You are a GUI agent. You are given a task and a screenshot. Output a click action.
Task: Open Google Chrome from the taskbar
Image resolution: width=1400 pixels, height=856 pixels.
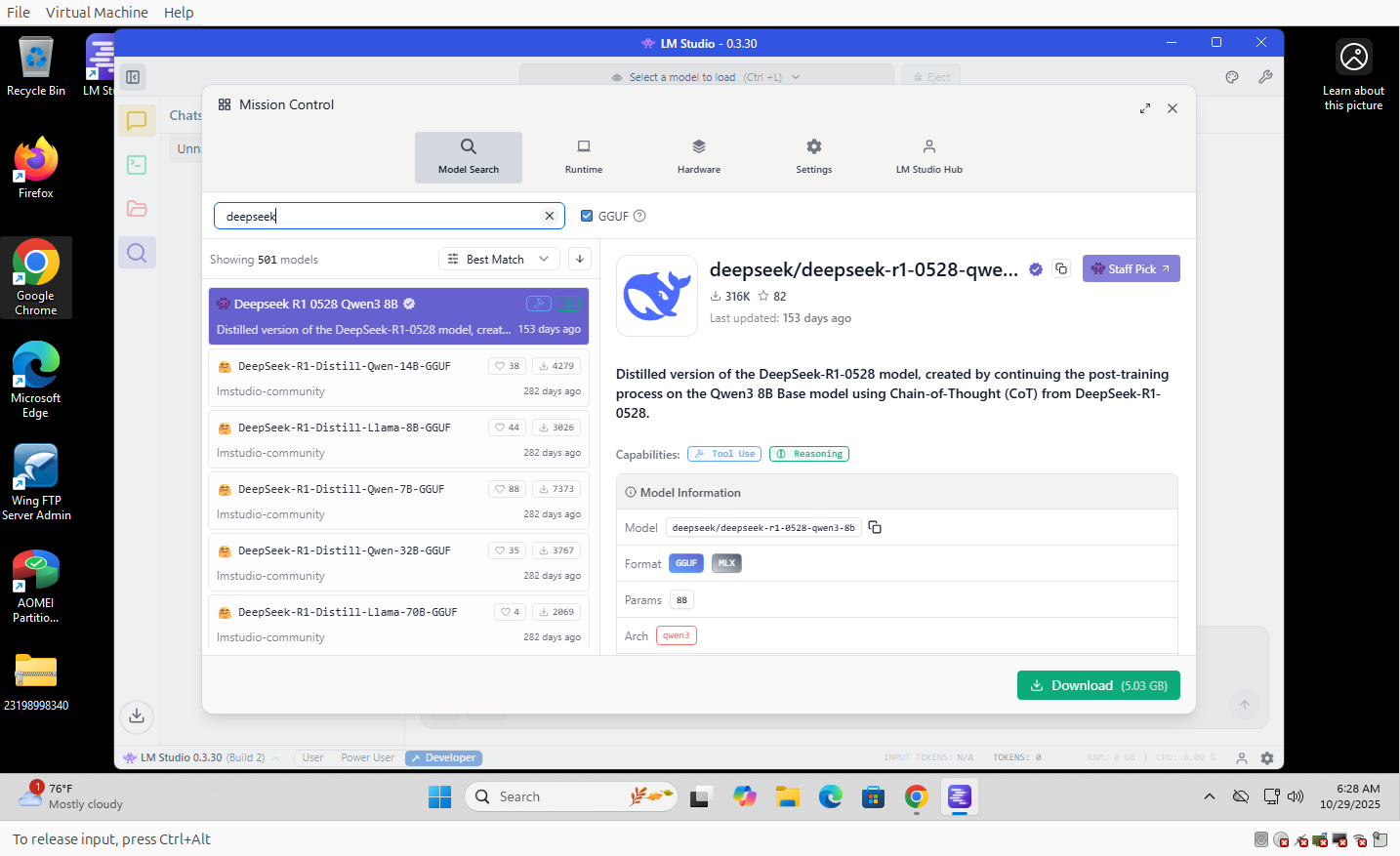tap(916, 796)
